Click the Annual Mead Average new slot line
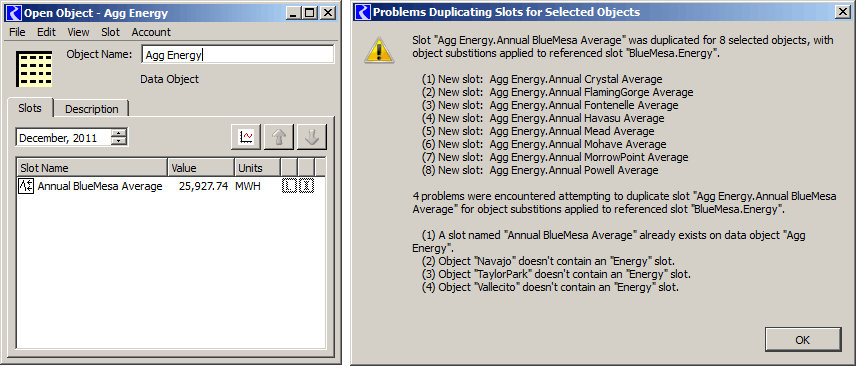The height and width of the screenshot is (366, 856). coord(538,132)
